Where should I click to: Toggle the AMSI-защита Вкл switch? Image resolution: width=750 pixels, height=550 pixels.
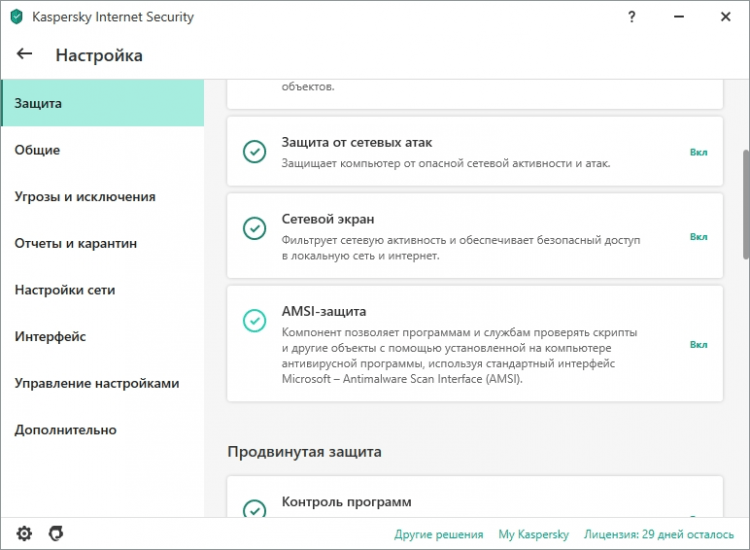pyautogui.click(x=698, y=344)
